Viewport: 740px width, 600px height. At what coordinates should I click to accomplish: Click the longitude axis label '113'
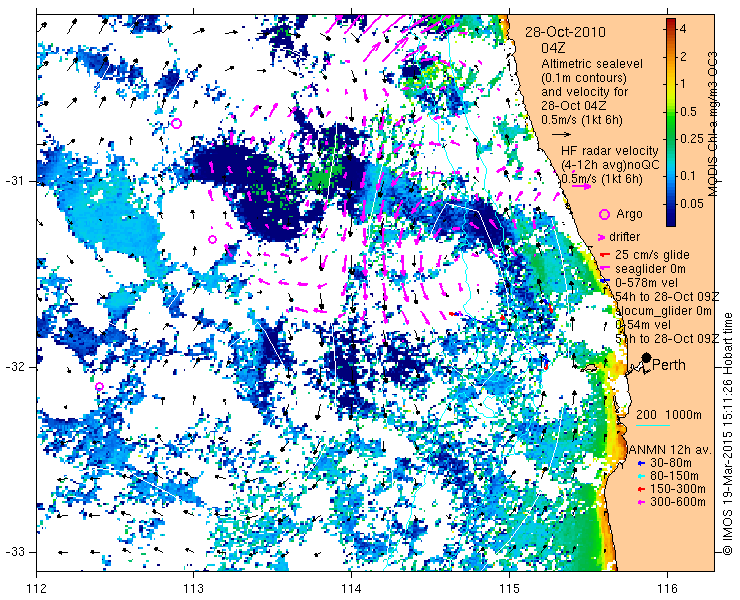pyautogui.click(x=193, y=589)
